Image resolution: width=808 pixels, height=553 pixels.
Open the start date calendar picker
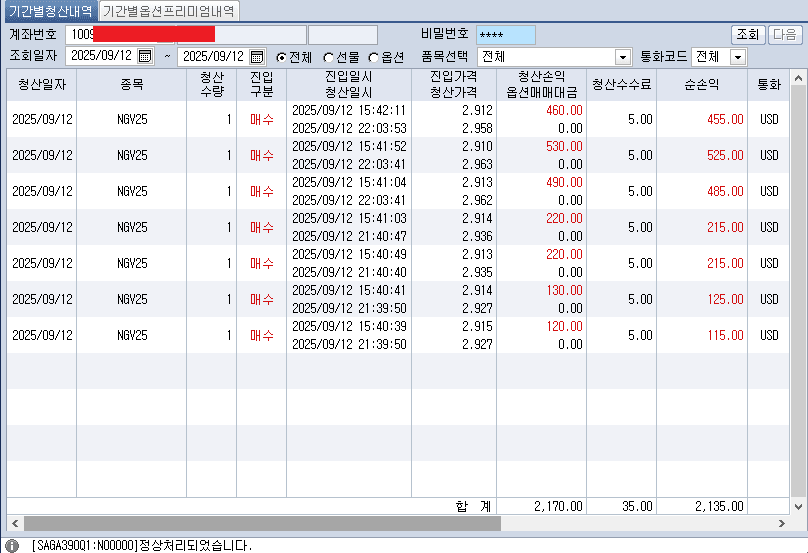tap(145, 57)
